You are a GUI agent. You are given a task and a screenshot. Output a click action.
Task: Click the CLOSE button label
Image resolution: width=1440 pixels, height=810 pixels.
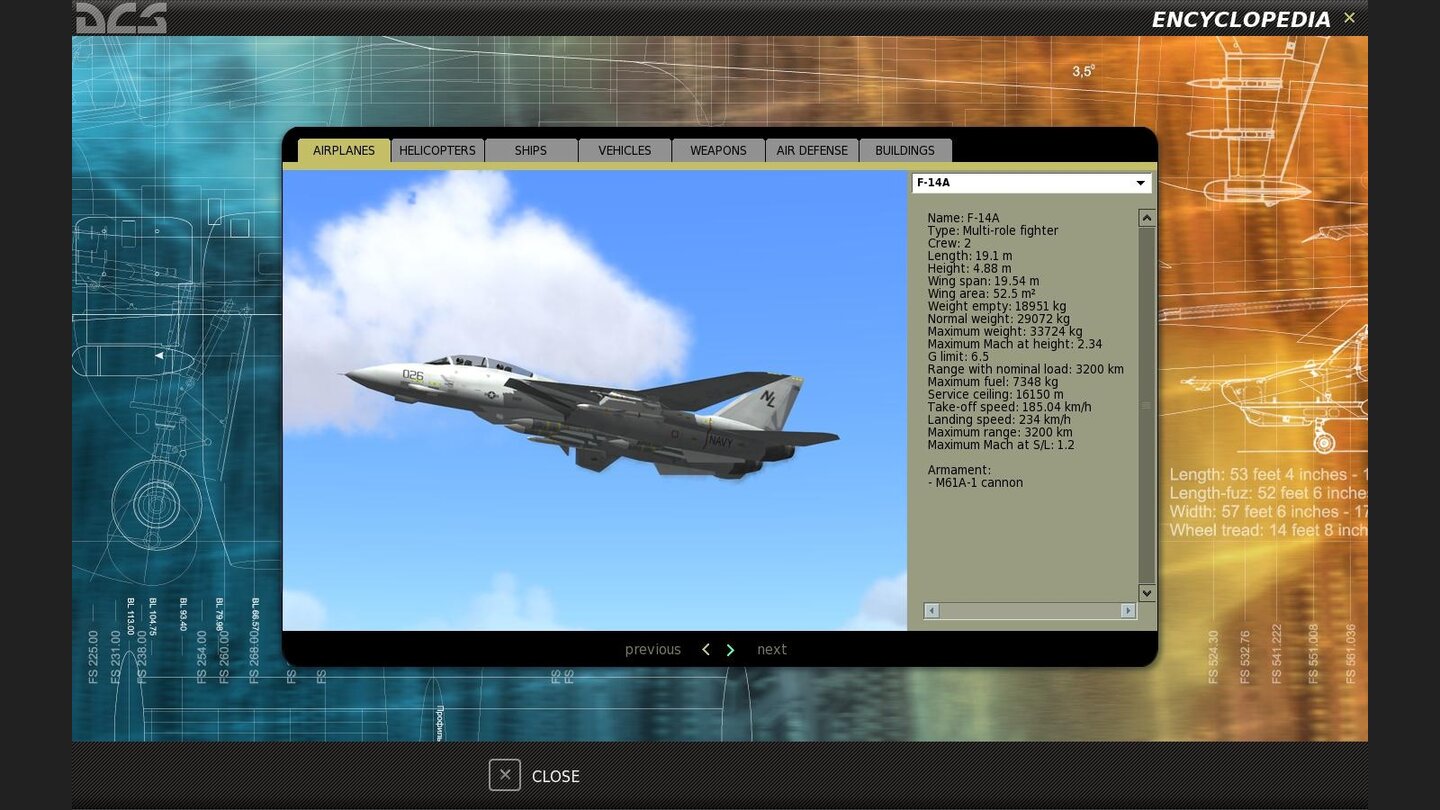(x=556, y=776)
